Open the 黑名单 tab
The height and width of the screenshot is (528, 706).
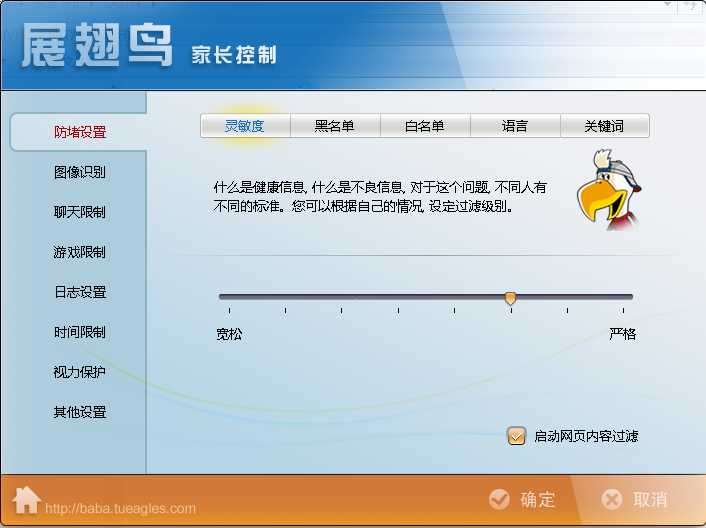335,126
